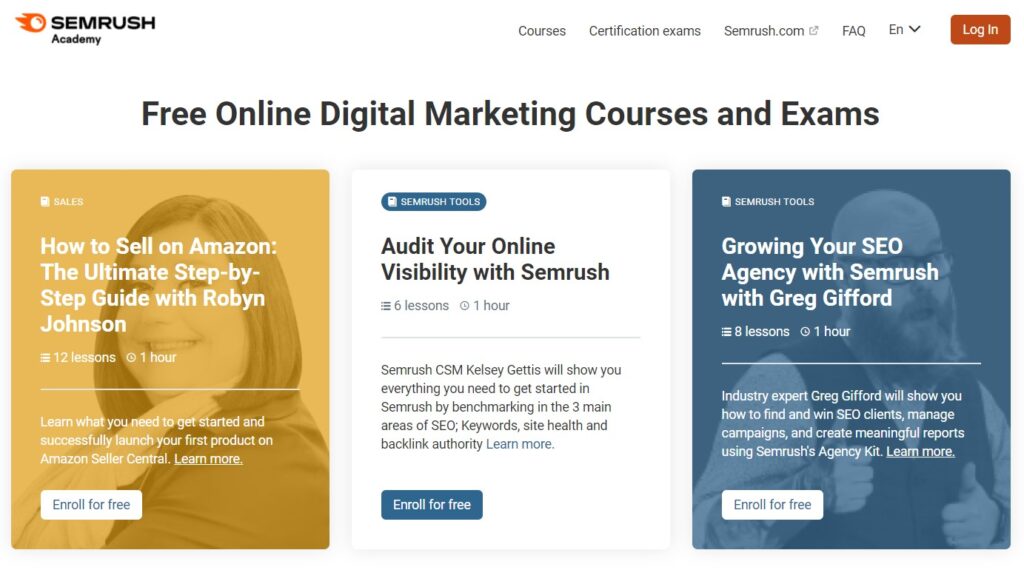Click the Industry expert Greg Gifford description text
This screenshot has width=1024, height=570.
[x=842, y=424]
